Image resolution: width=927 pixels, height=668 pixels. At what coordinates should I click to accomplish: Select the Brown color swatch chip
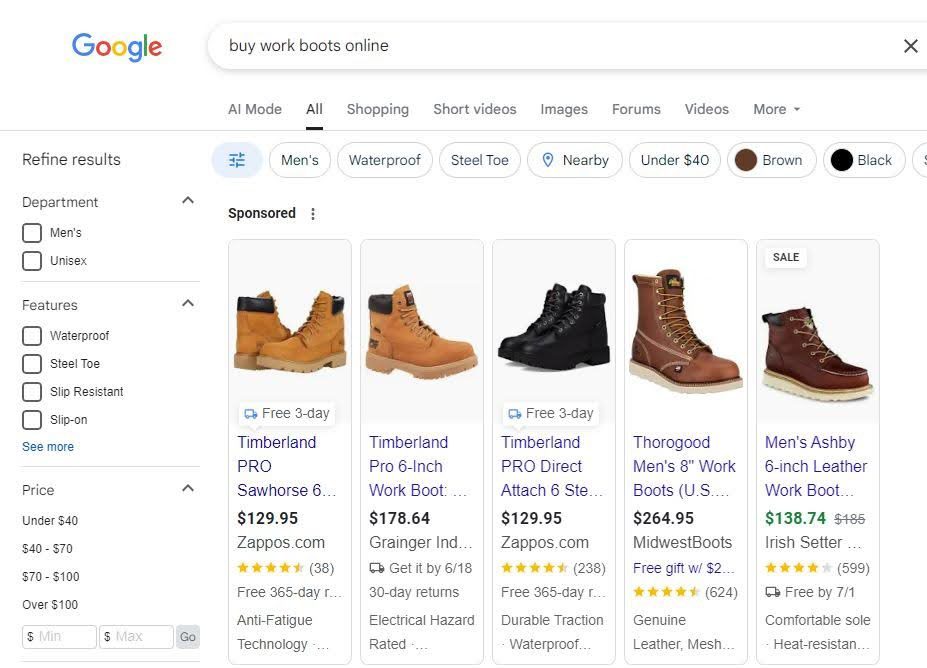point(745,159)
